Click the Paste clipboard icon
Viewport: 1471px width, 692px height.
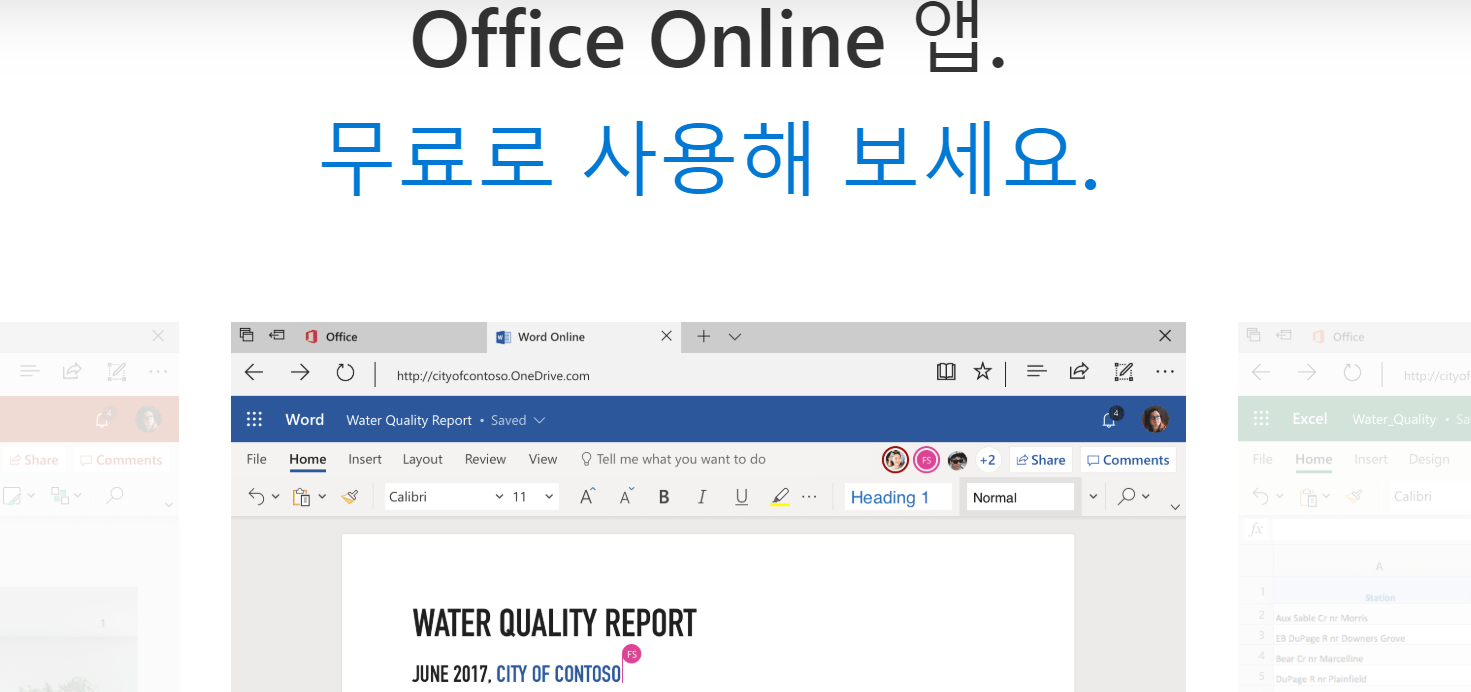coord(301,497)
